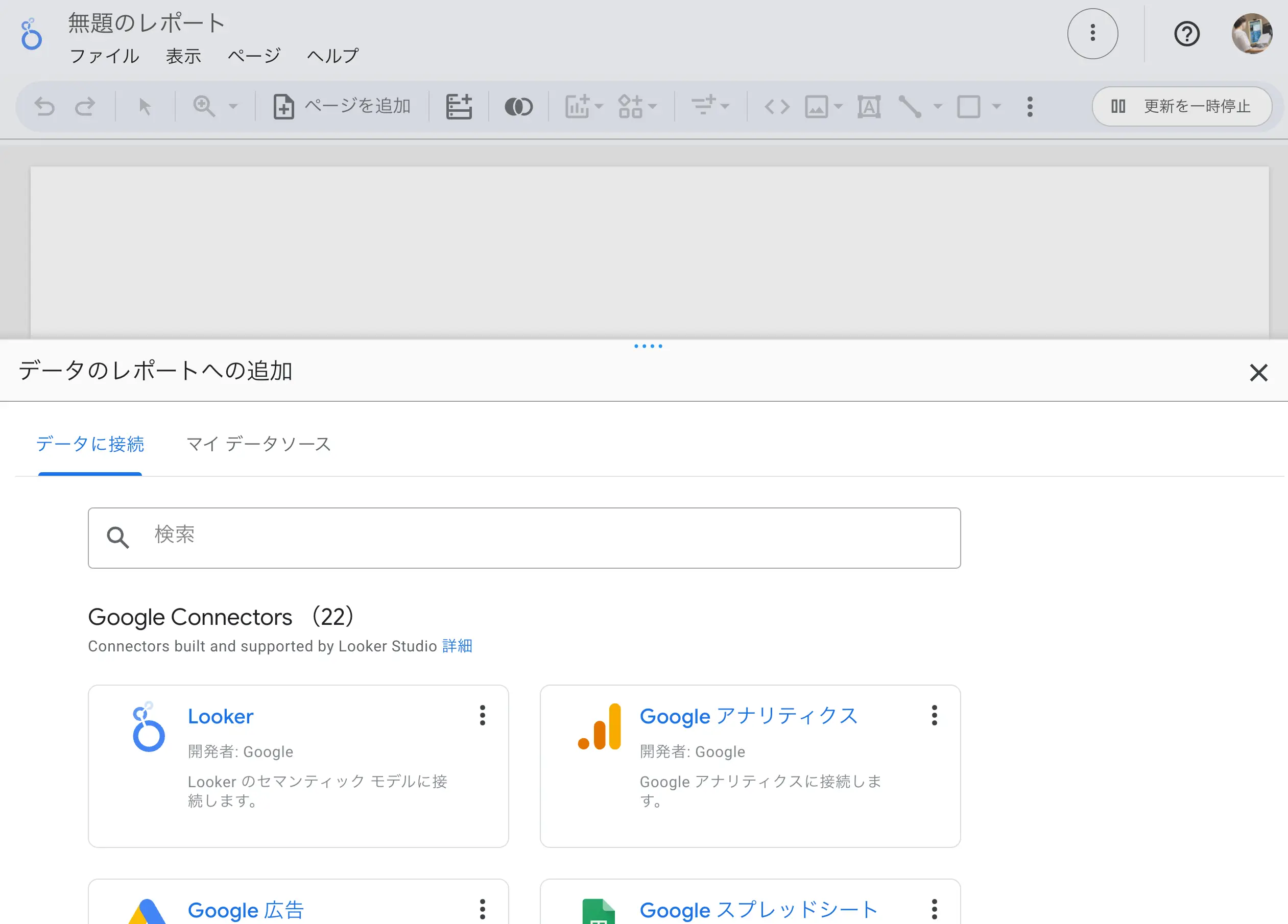1288x924 pixels.
Task: Open the ヘルプ menu
Action: [333, 56]
